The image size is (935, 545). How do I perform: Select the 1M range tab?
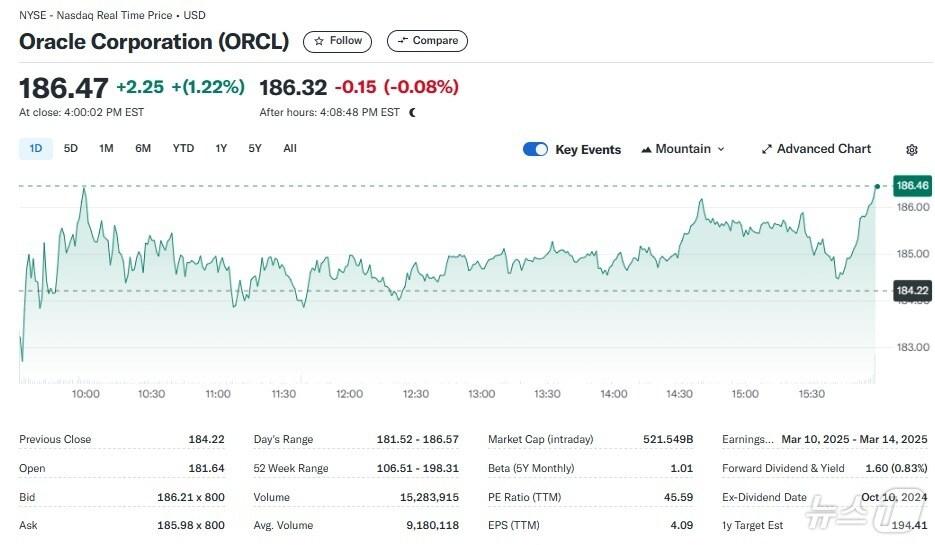[106, 148]
